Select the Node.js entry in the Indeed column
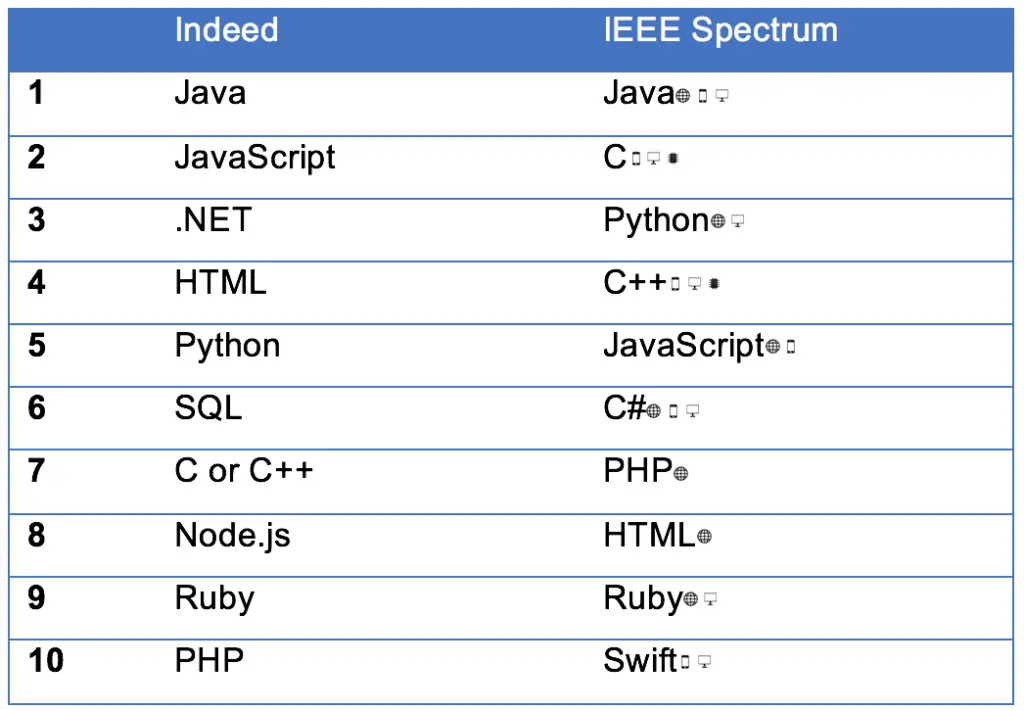This screenshot has width=1024, height=711. point(232,535)
